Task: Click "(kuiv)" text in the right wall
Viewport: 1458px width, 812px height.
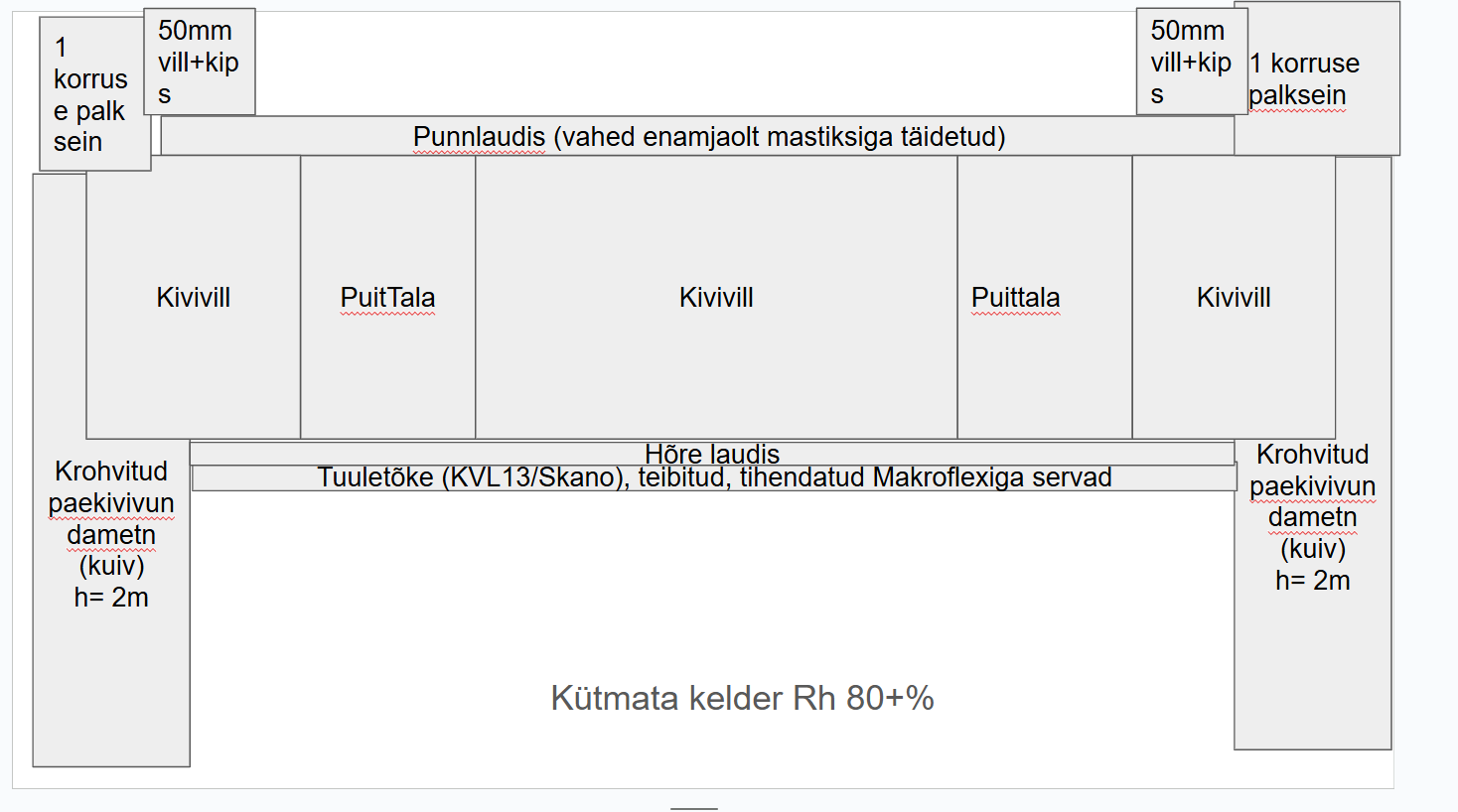Action: coord(1312,549)
